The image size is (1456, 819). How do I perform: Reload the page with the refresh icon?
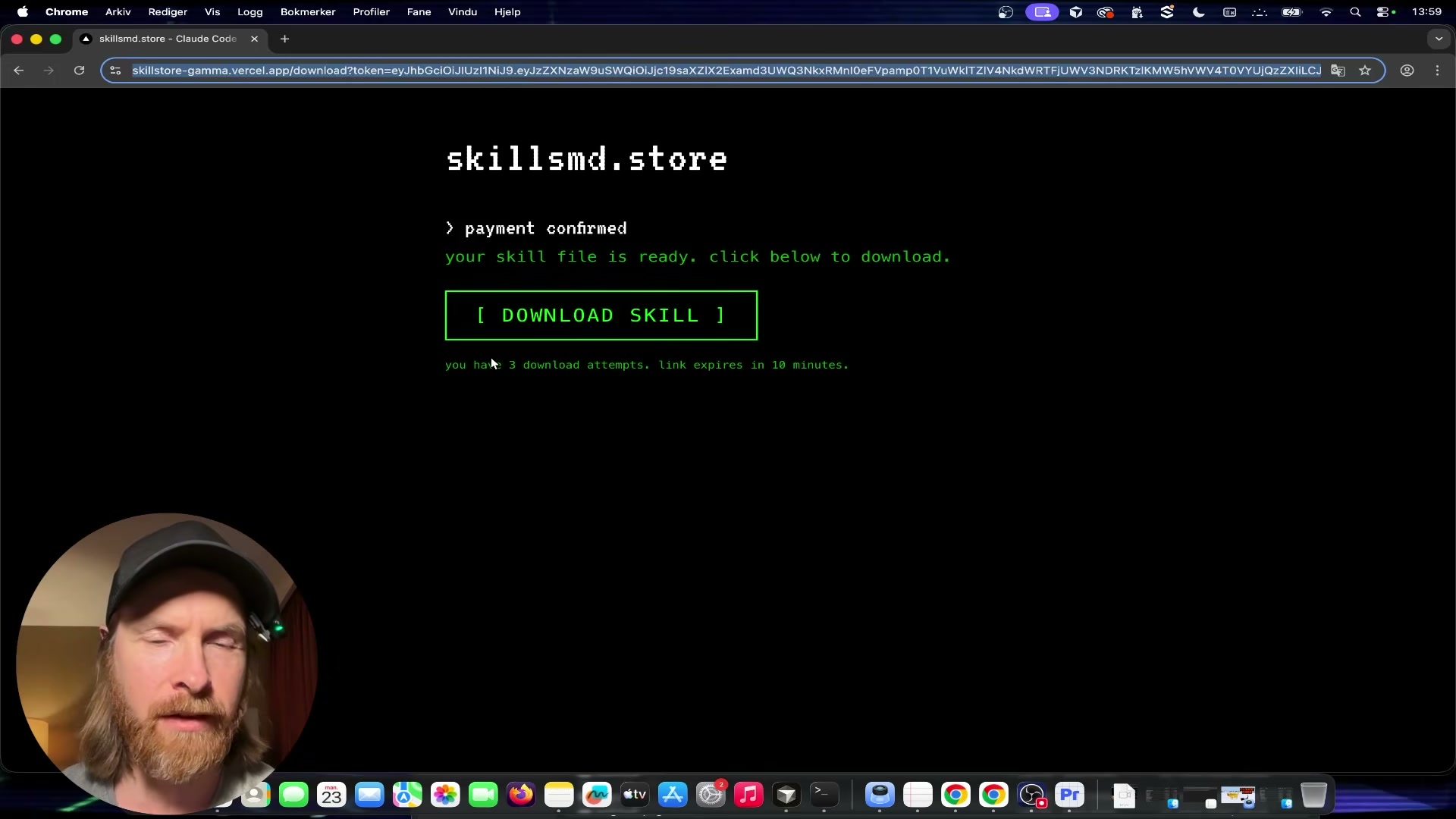coord(79,71)
